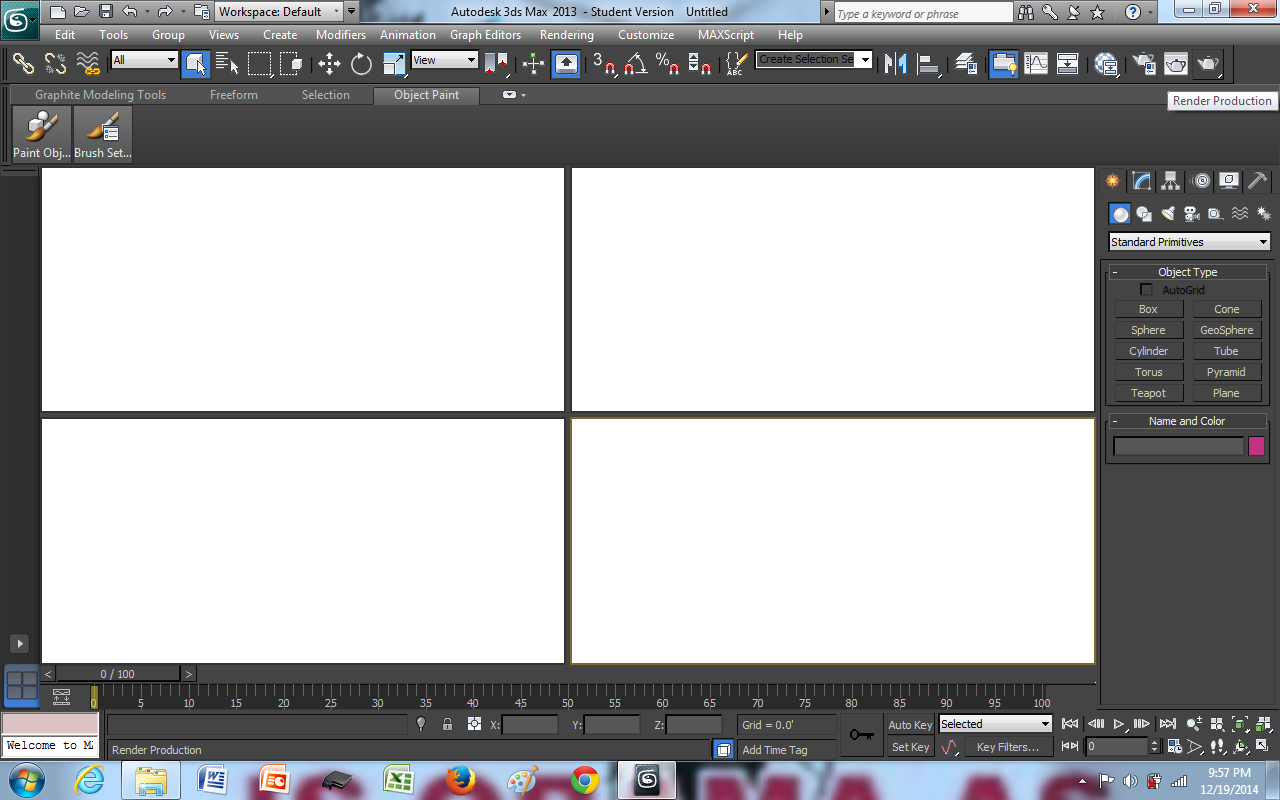Open the MAXScript menu
Image resolution: width=1280 pixels, height=800 pixels.
point(726,35)
